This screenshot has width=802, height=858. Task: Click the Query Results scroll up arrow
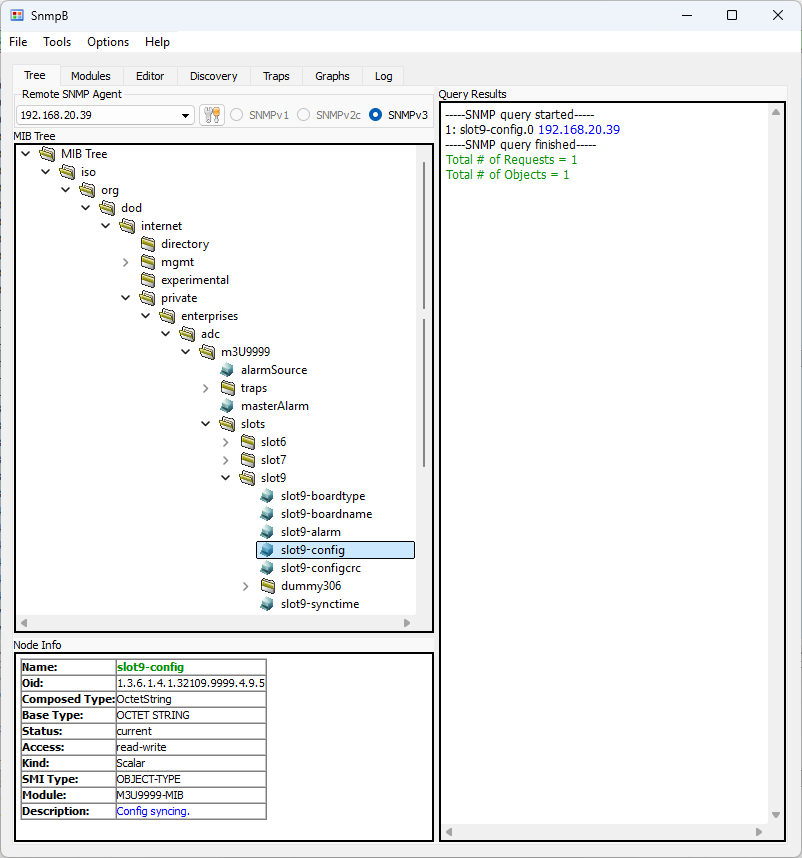pyautogui.click(x=776, y=112)
